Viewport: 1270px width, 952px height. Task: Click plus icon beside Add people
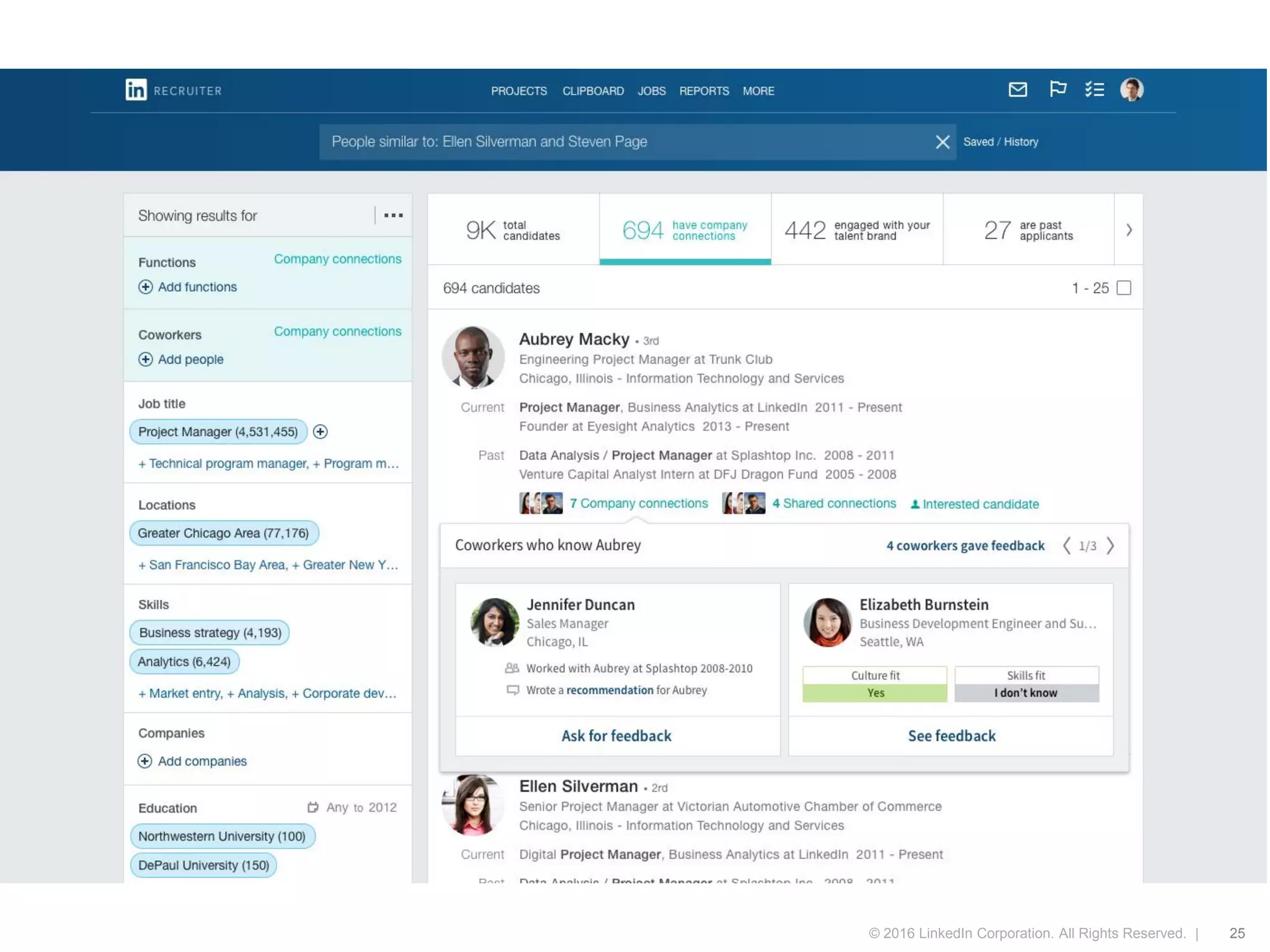tap(145, 359)
